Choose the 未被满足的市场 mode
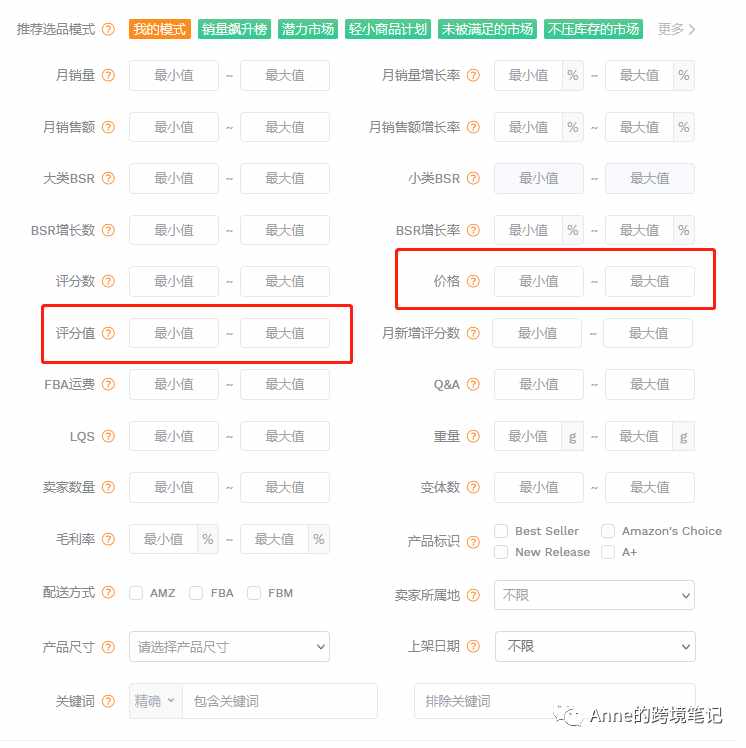The width and height of the screenshot is (746, 748). [487, 29]
